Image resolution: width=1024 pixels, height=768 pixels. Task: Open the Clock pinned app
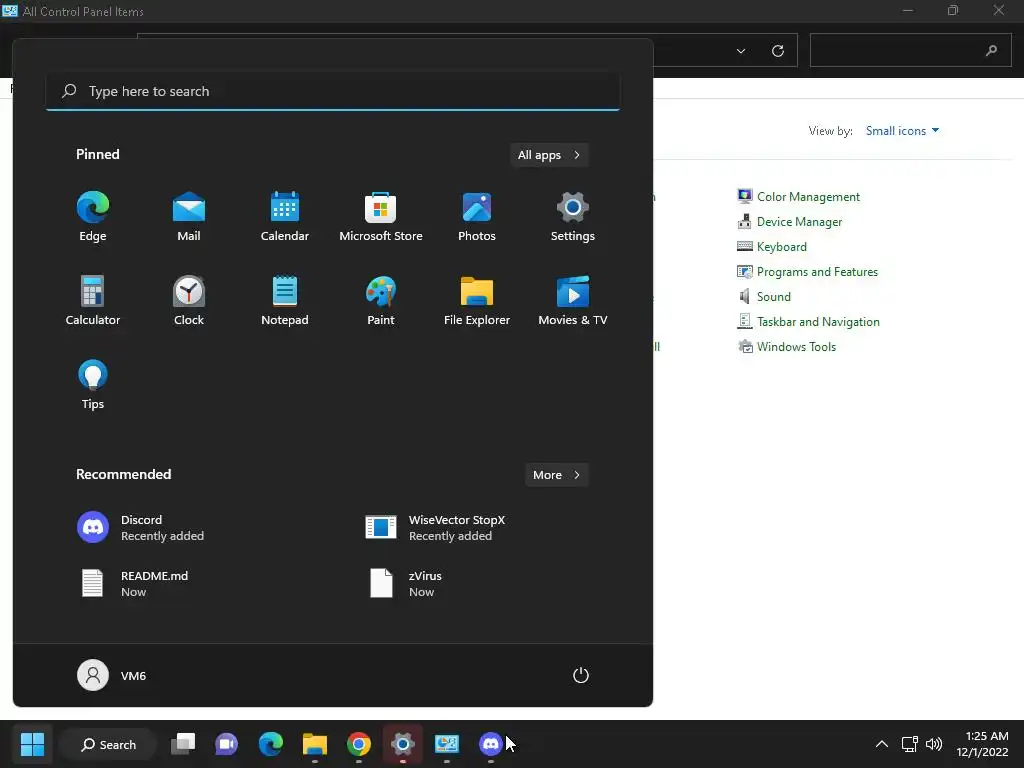(189, 300)
